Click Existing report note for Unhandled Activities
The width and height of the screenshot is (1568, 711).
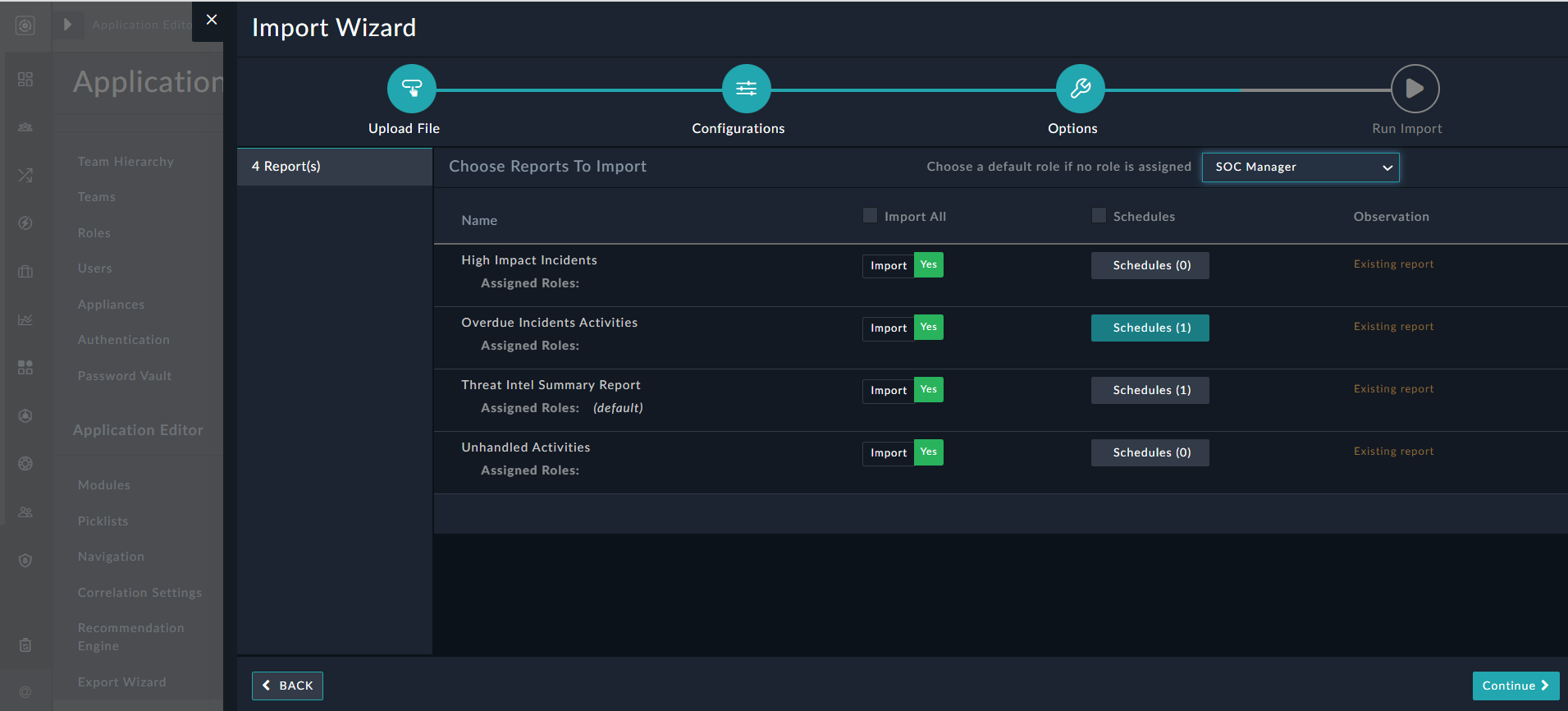(1394, 452)
